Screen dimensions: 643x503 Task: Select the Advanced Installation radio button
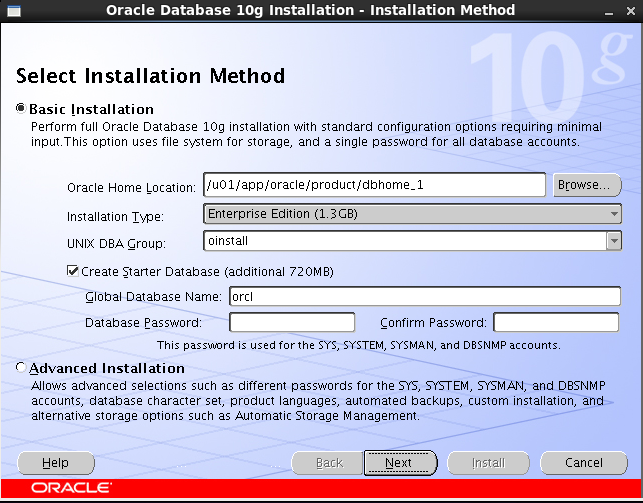point(21,367)
